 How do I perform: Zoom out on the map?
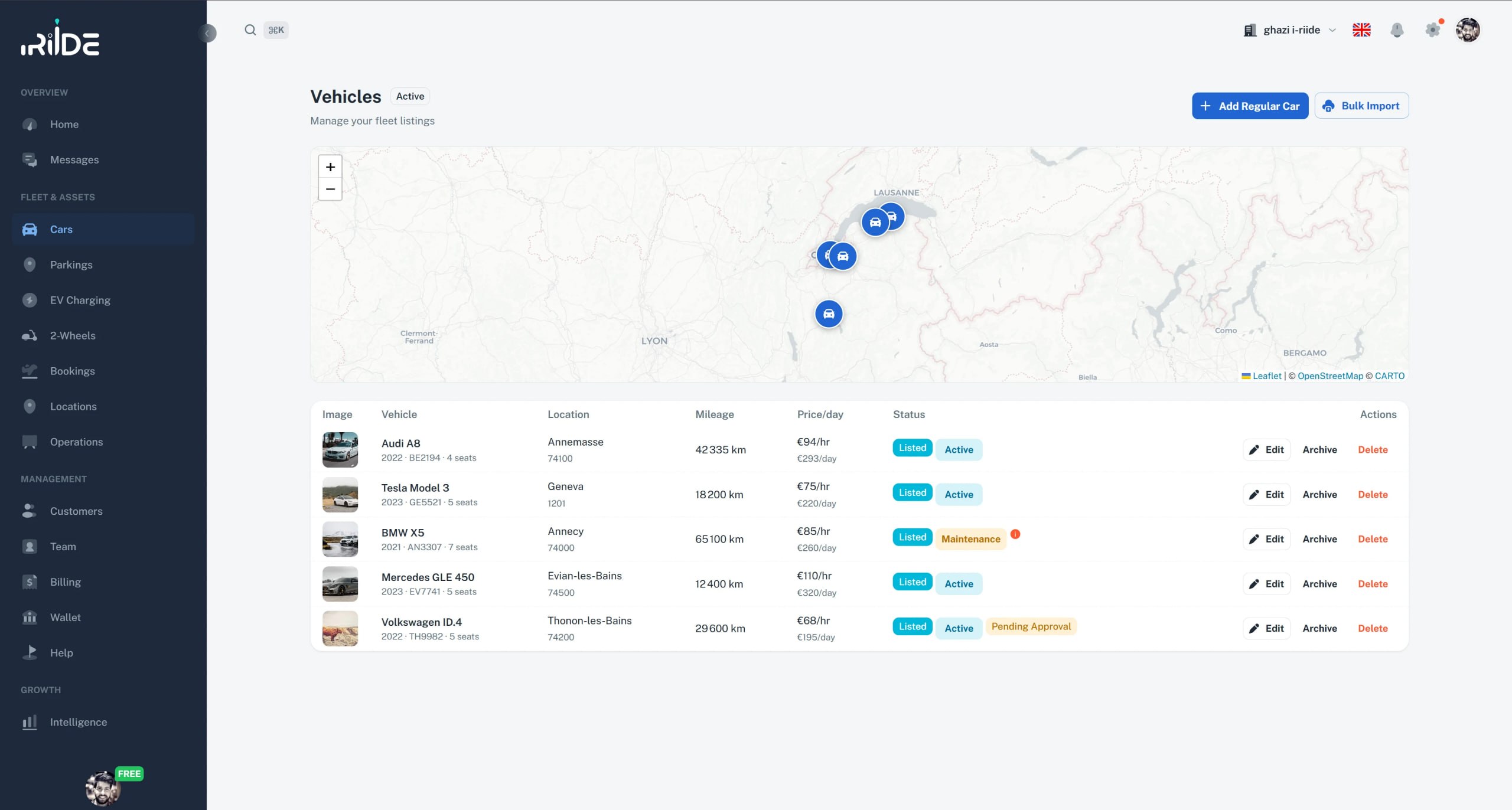pos(330,190)
